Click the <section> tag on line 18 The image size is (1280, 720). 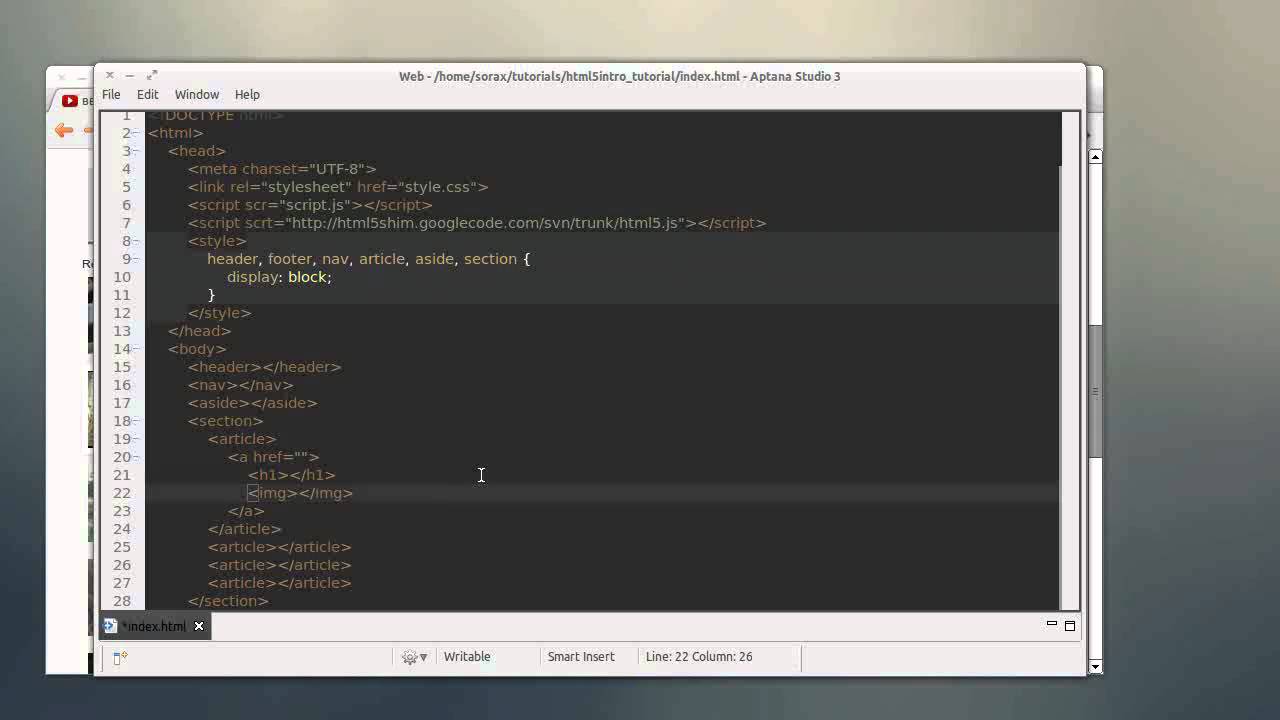(x=226, y=421)
